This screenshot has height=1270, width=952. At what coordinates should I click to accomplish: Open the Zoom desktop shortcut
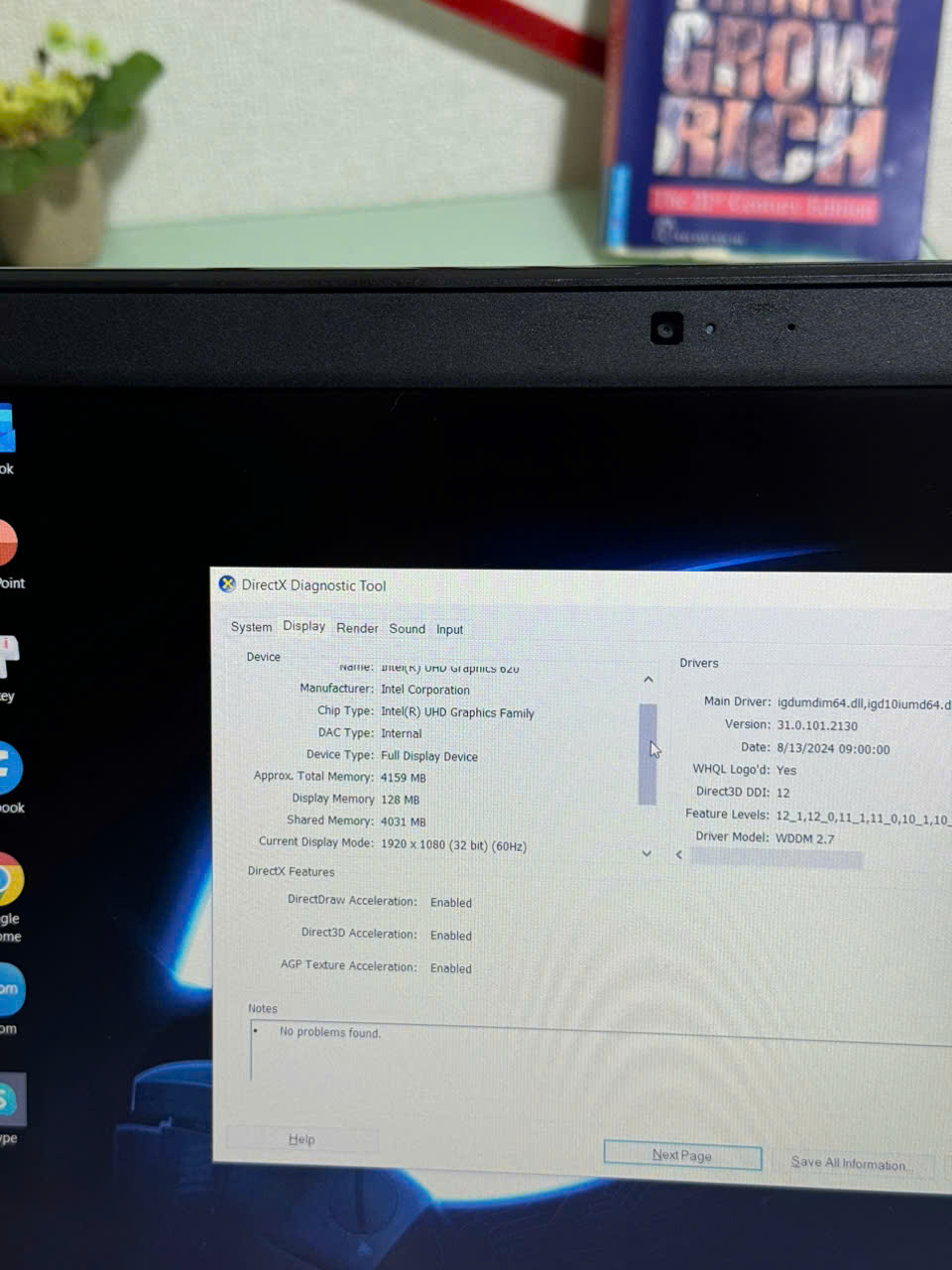(8, 990)
